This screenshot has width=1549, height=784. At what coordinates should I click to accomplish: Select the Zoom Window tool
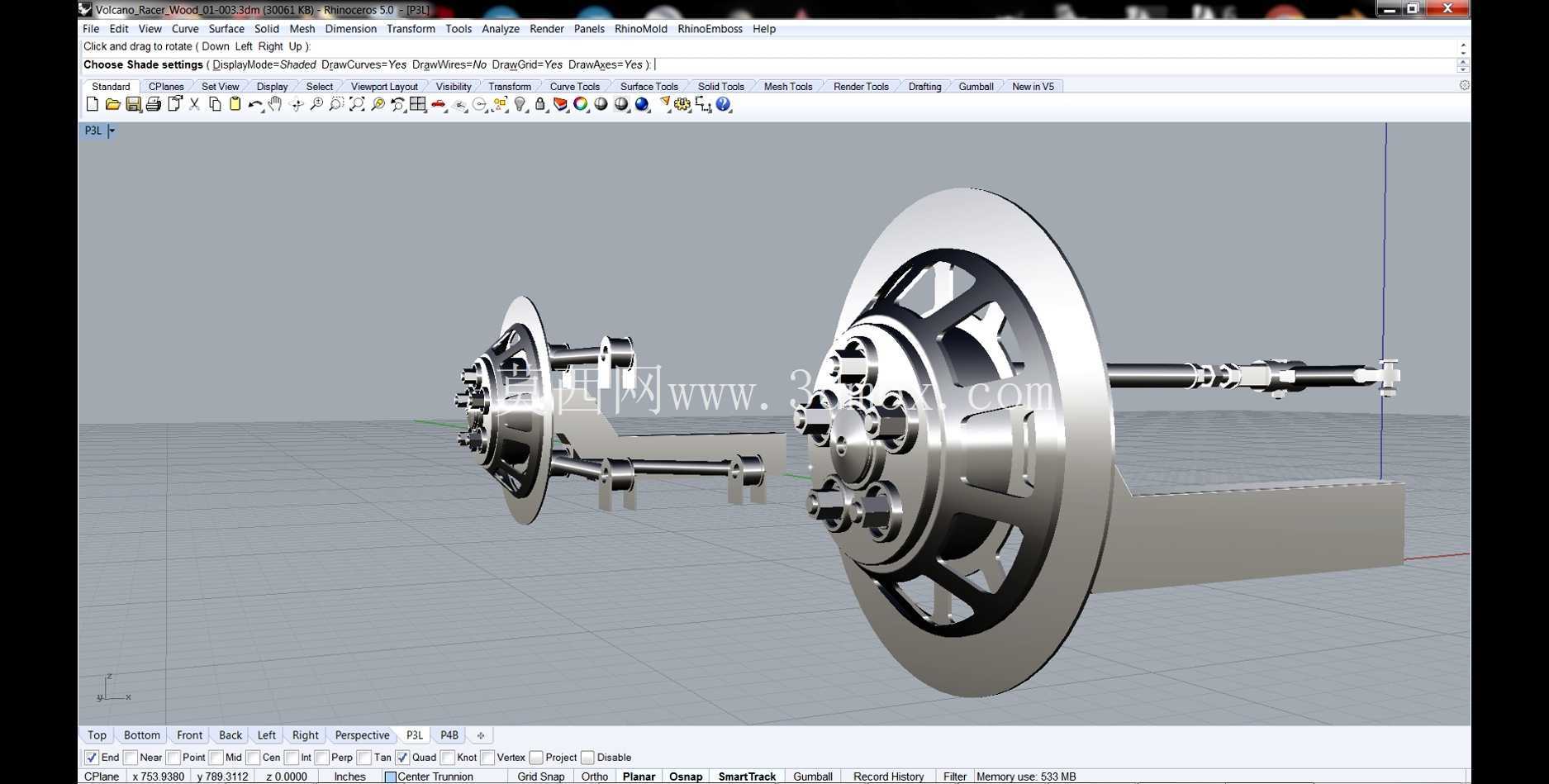(336, 104)
